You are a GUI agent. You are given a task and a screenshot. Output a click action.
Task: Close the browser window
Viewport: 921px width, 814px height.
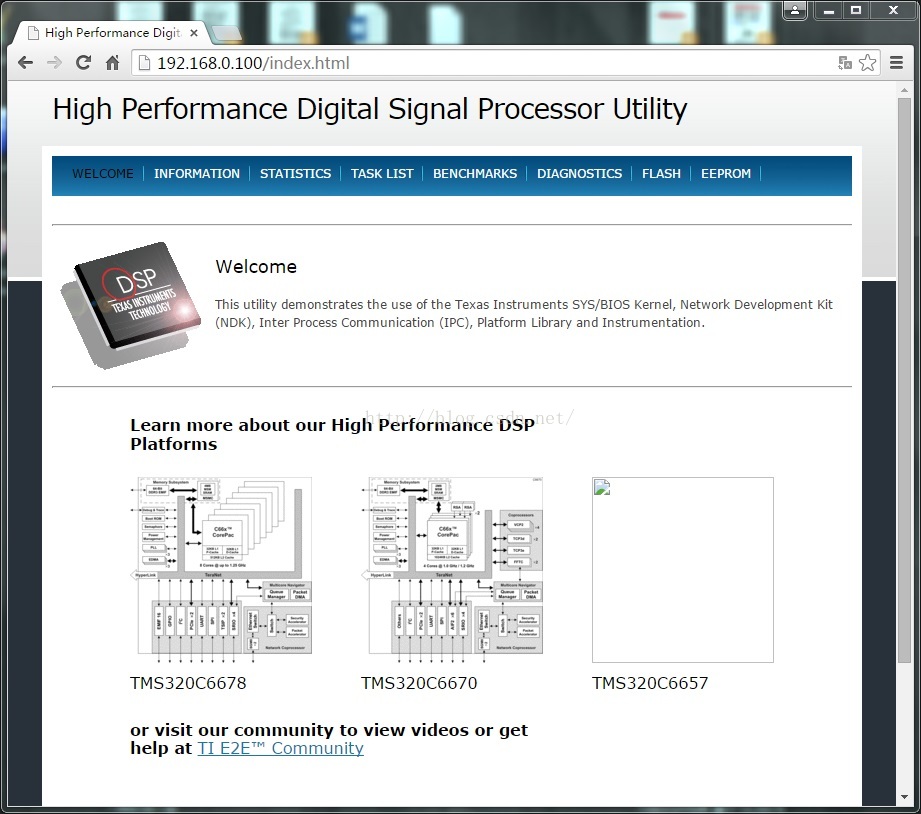(x=893, y=10)
